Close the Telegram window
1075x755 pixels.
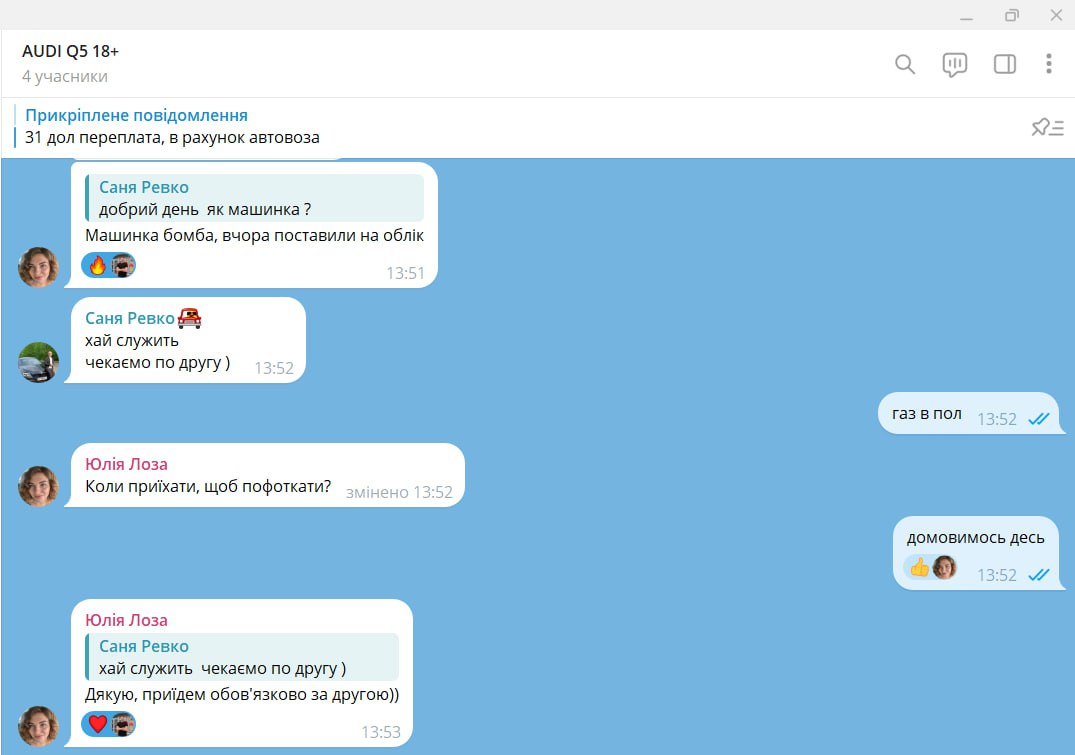1056,15
